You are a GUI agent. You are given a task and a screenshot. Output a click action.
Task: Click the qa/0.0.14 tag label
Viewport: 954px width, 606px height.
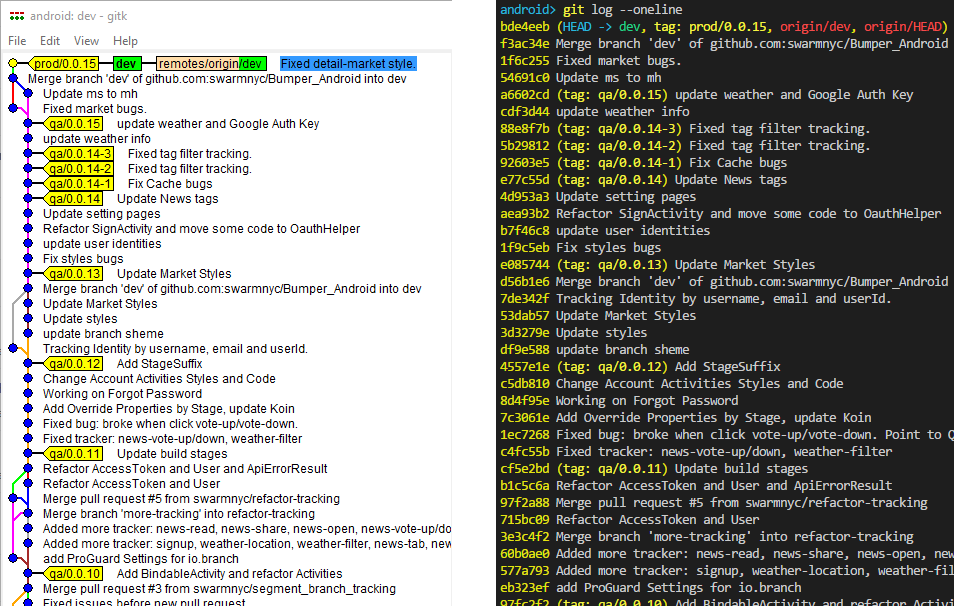74,198
